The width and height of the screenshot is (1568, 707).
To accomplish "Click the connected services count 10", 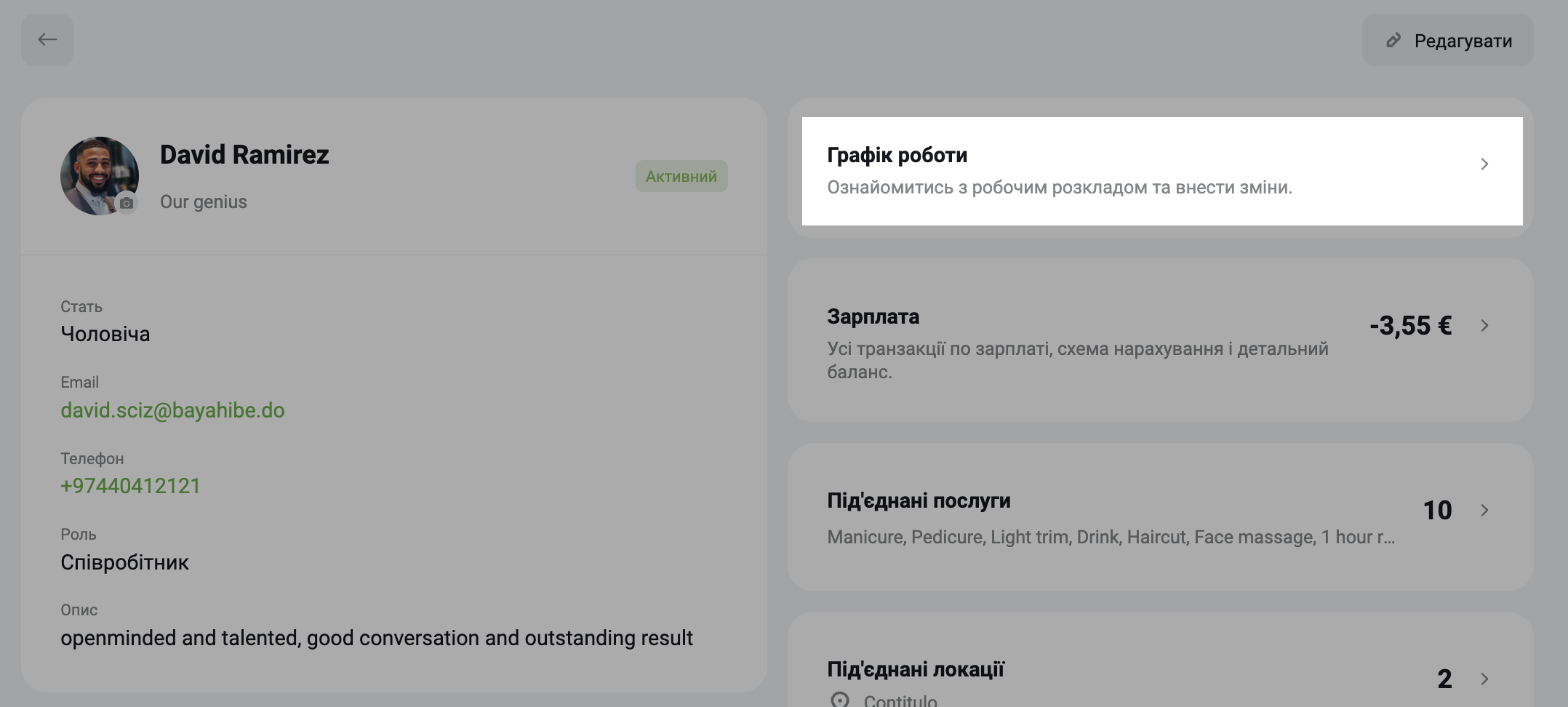I will (x=1437, y=511).
